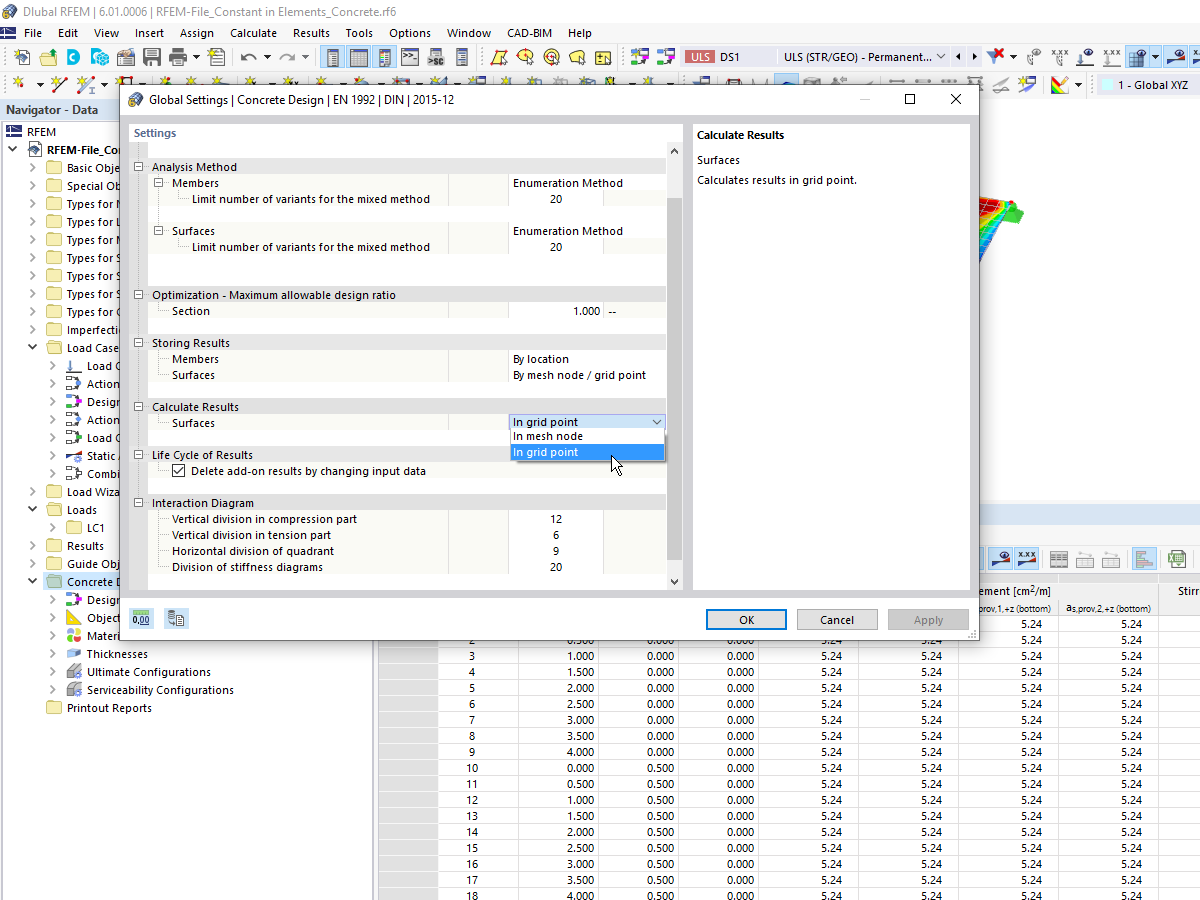Open the ULS (STR/GEO) Permanent combination dropdown
The width and height of the screenshot is (1200, 900).
click(x=940, y=57)
